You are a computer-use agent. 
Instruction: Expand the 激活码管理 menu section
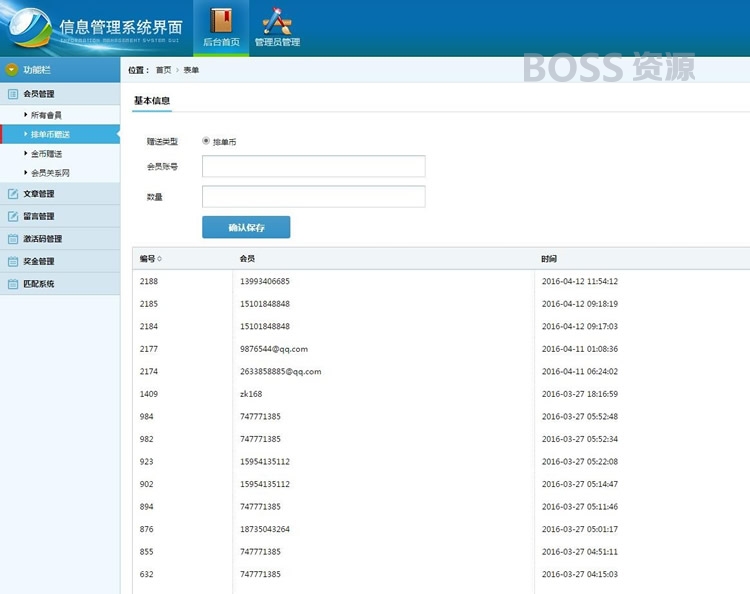click(60, 239)
